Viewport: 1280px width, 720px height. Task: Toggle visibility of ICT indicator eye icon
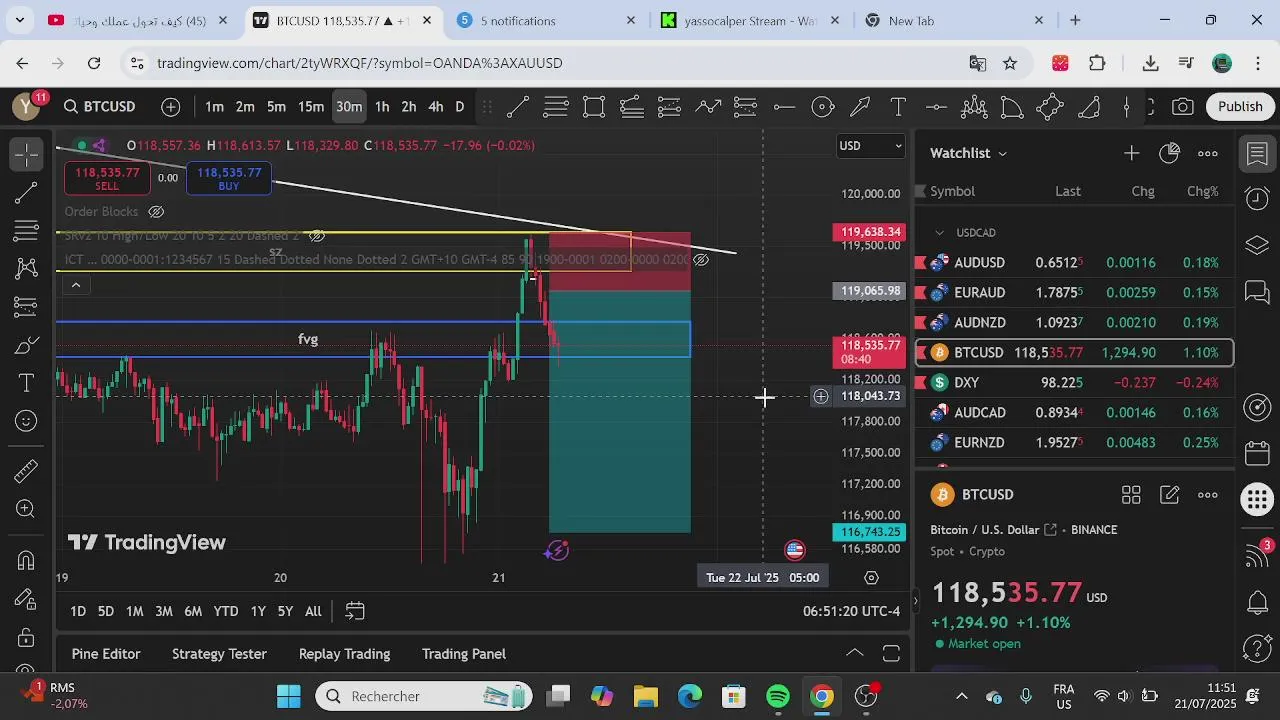pos(701,260)
